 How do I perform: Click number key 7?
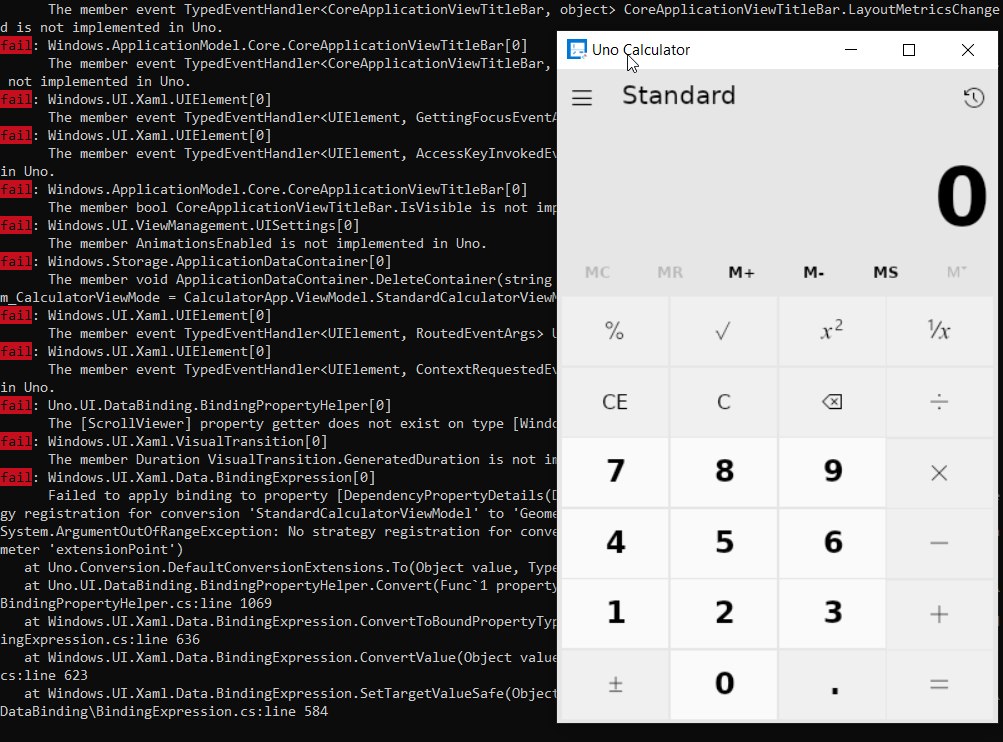(x=615, y=473)
